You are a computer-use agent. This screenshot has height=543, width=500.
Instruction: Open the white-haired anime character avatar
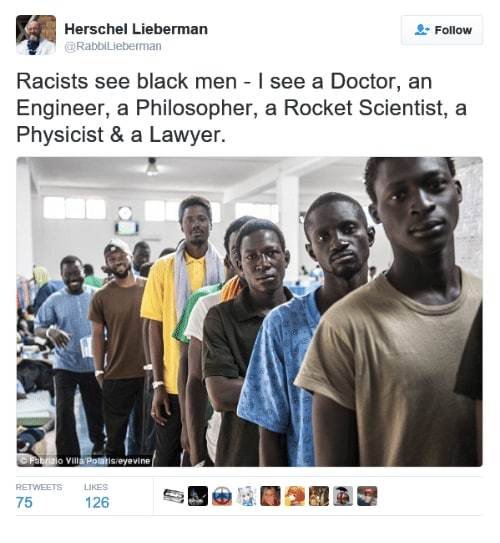coord(246,496)
